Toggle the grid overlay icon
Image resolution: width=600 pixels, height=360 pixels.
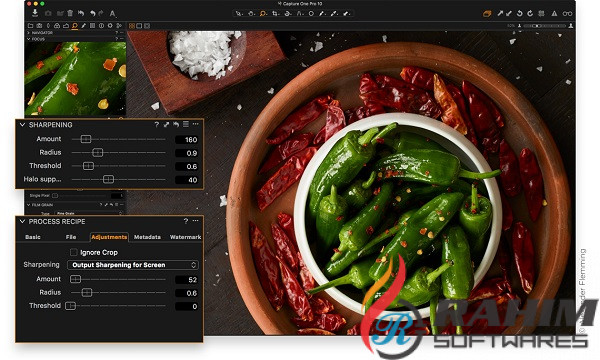(x=541, y=13)
